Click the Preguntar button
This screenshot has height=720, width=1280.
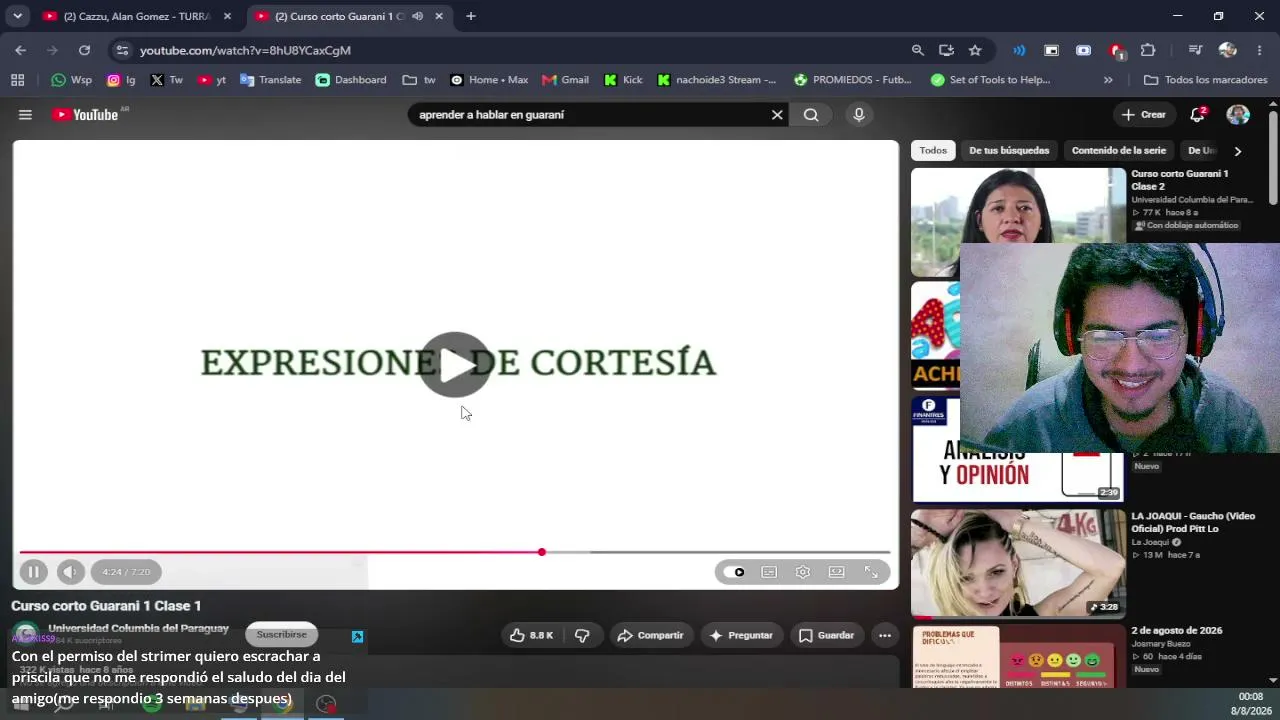pos(741,635)
